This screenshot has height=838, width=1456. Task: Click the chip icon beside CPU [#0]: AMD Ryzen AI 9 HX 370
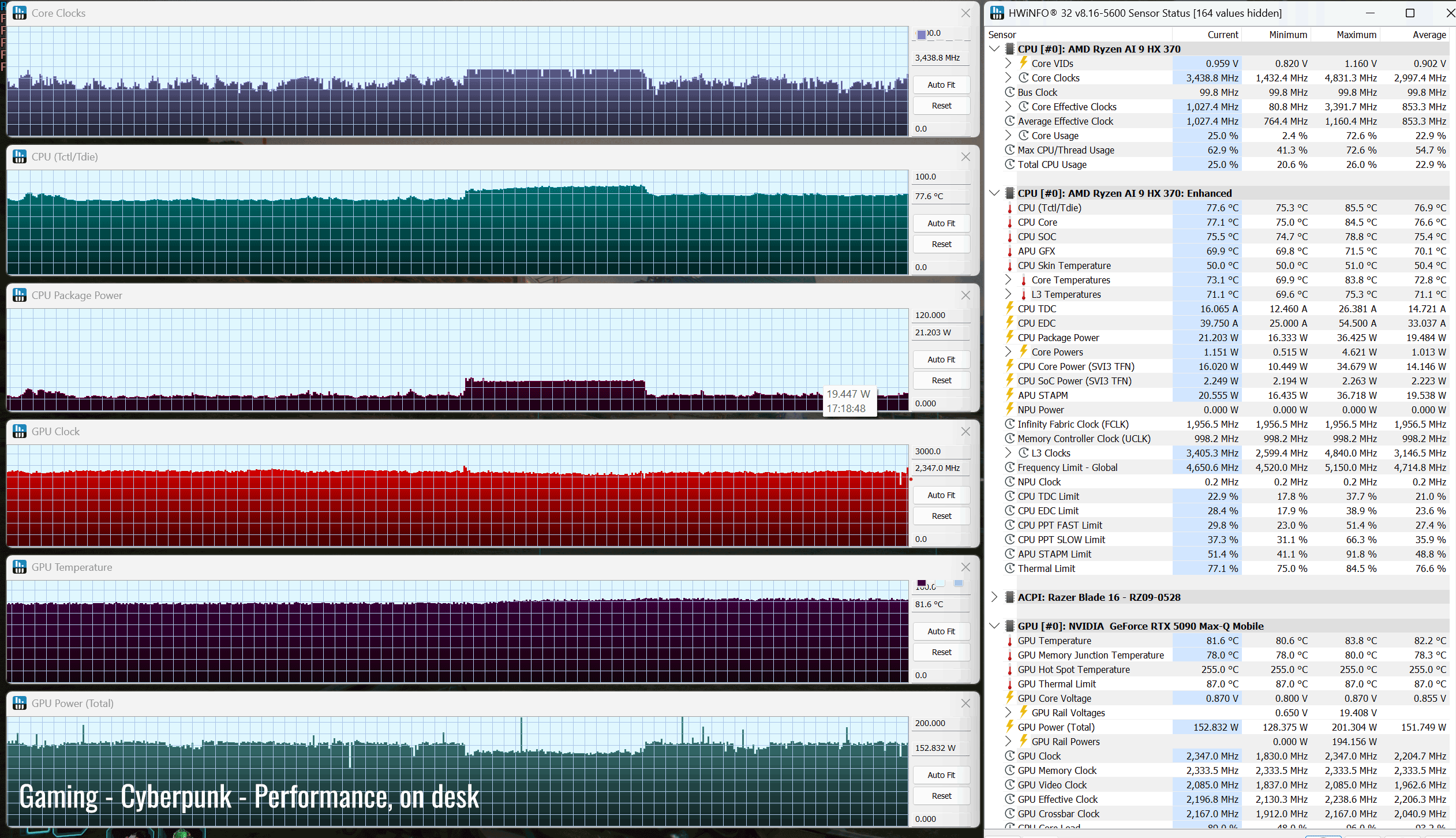[1010, 49]
